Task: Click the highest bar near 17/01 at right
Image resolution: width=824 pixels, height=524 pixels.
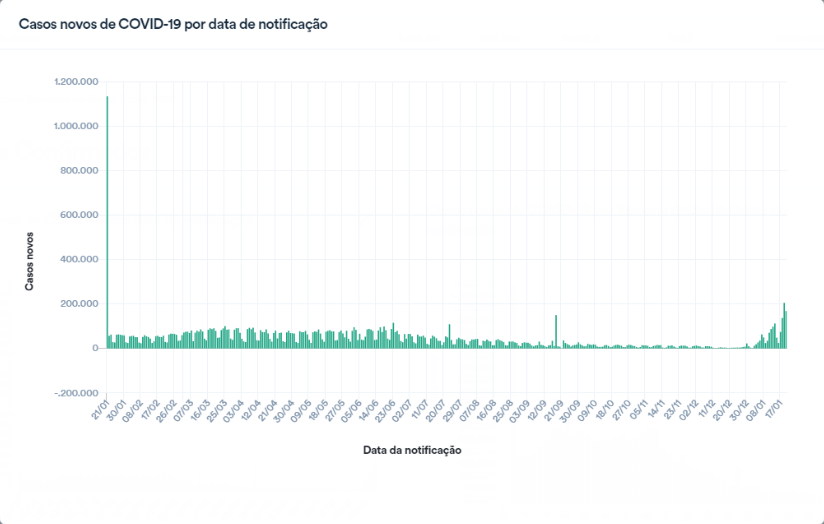Action: [x=784, y=325]
